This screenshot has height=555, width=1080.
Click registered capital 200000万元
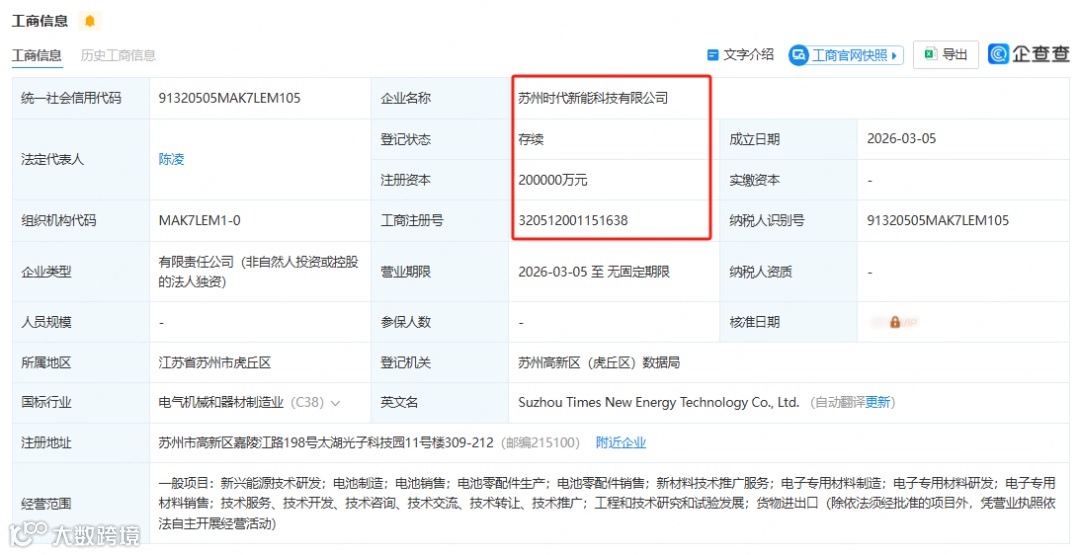(x=552, y=180)
